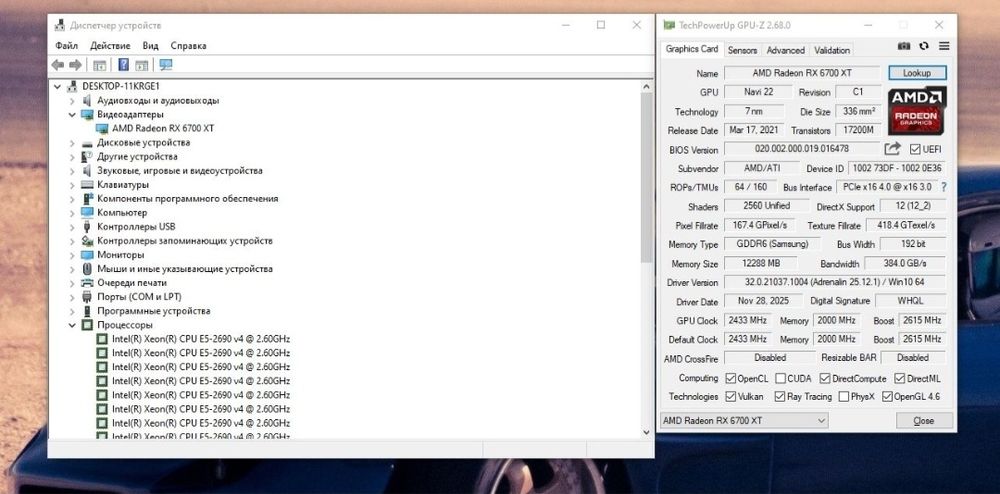The width and height of the screenshot is (1000, 494).
Task: Click the Мониторы category icon
Action: [x=87, y=255]
